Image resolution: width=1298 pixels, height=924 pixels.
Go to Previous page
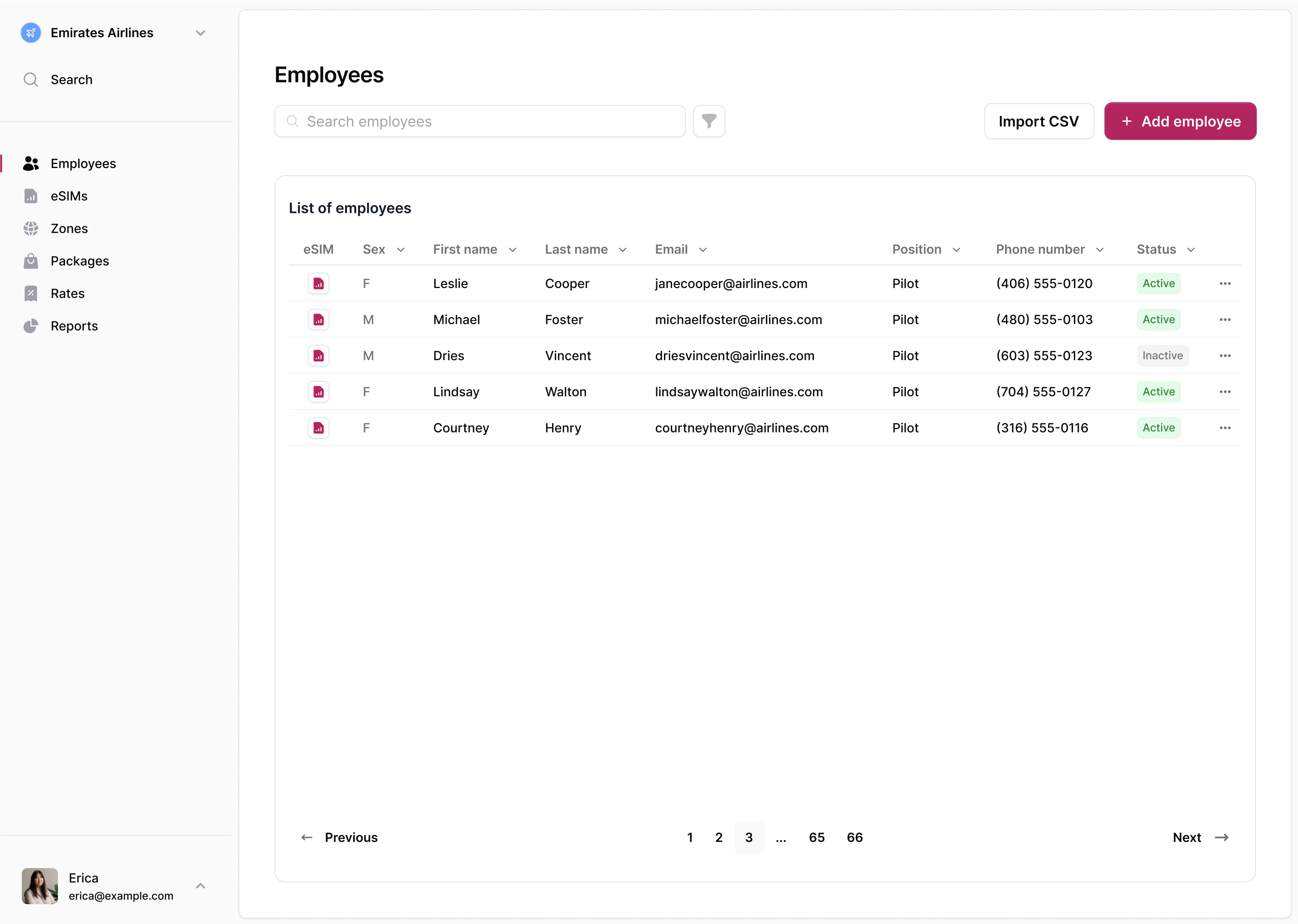[x=339, y=837]
